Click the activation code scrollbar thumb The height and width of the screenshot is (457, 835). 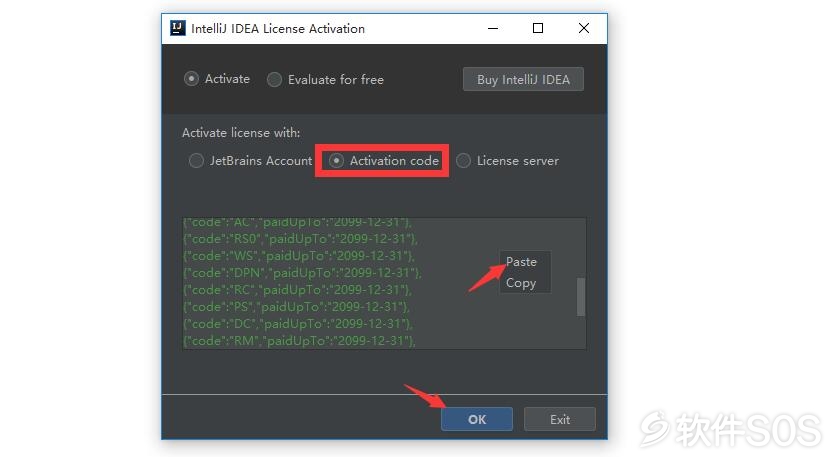click(581, 297)
